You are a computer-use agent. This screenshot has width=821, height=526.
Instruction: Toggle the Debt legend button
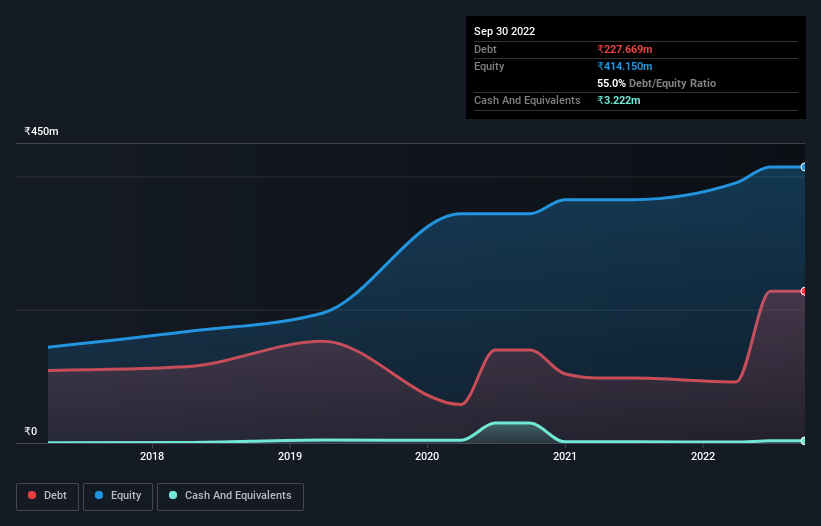[x=48, y=496]
